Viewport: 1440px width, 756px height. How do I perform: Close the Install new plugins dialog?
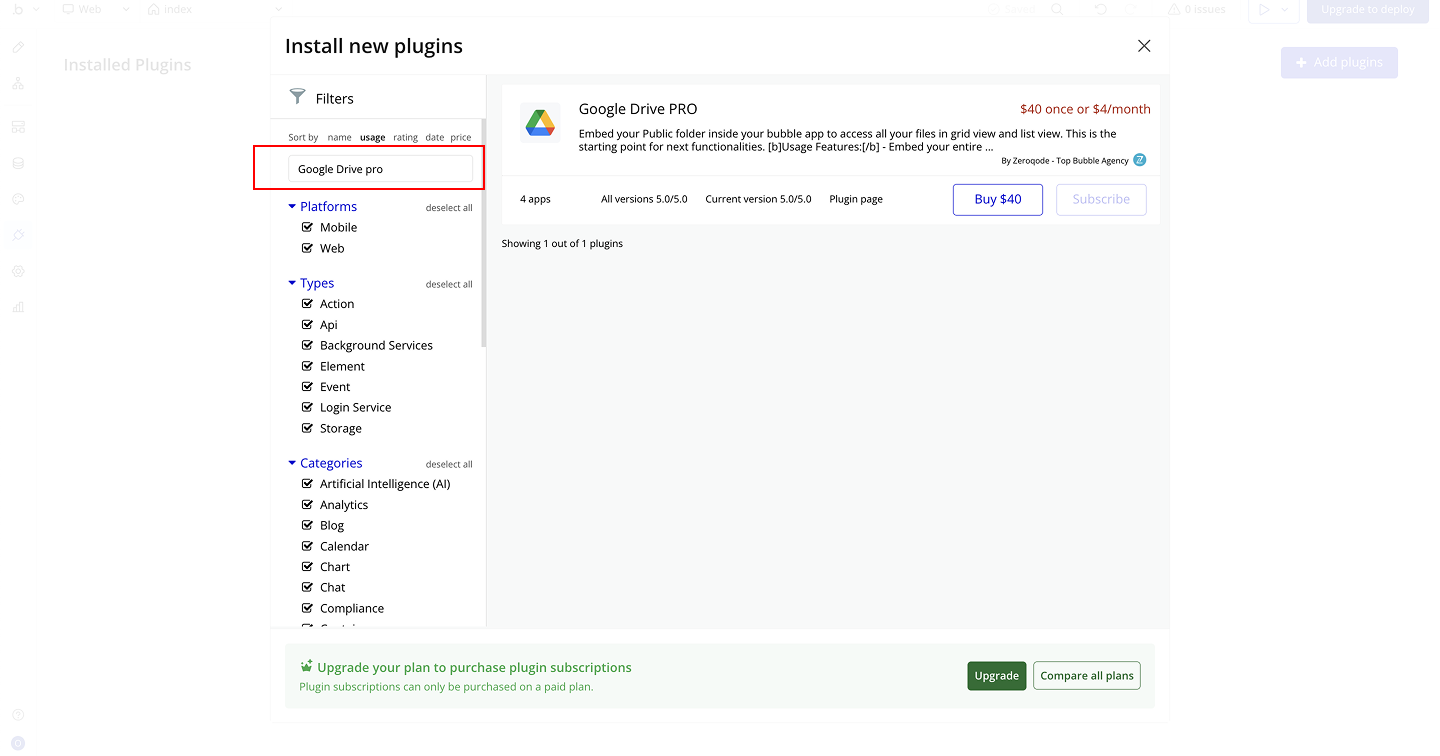pos(1144,46)
